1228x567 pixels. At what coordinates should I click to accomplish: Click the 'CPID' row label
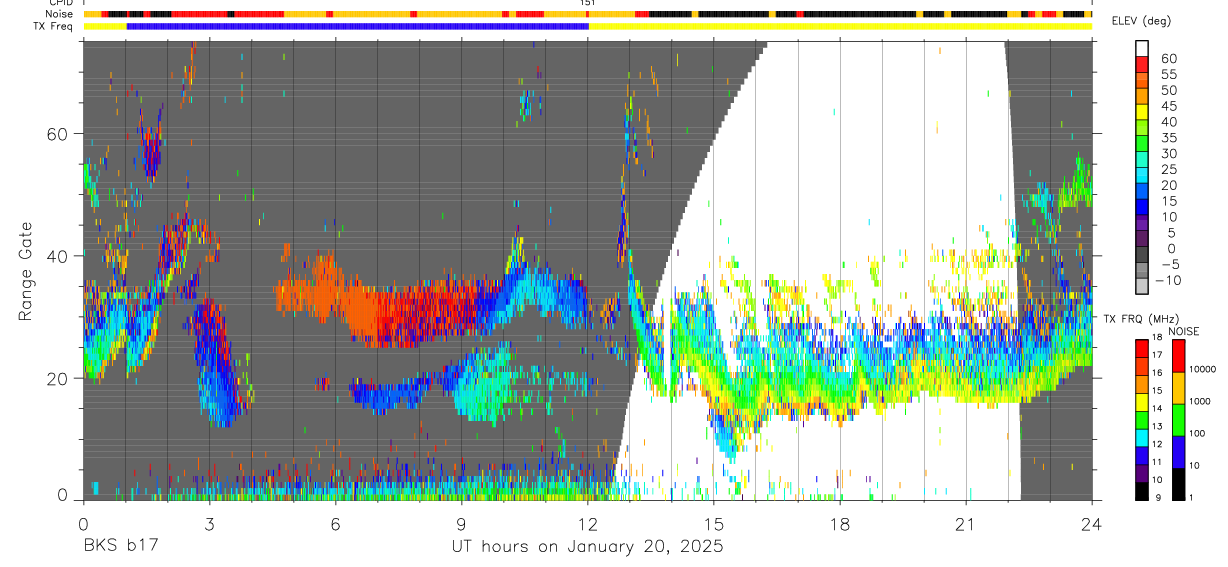pos(60,3)
